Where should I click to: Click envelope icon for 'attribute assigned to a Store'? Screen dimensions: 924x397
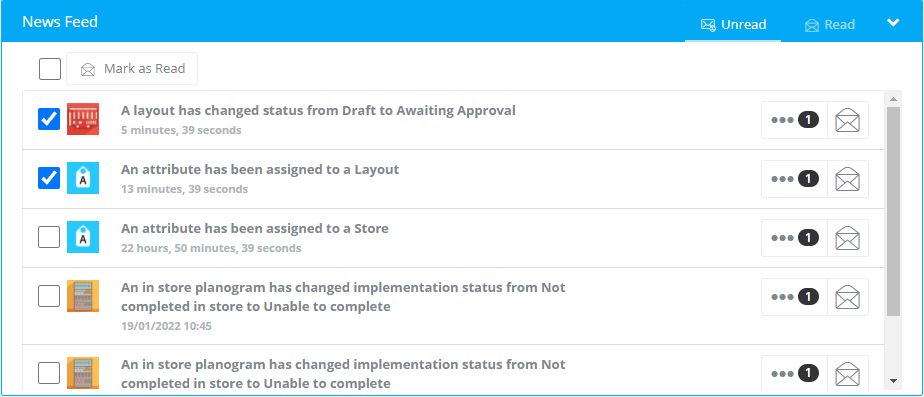coord(847,238)
